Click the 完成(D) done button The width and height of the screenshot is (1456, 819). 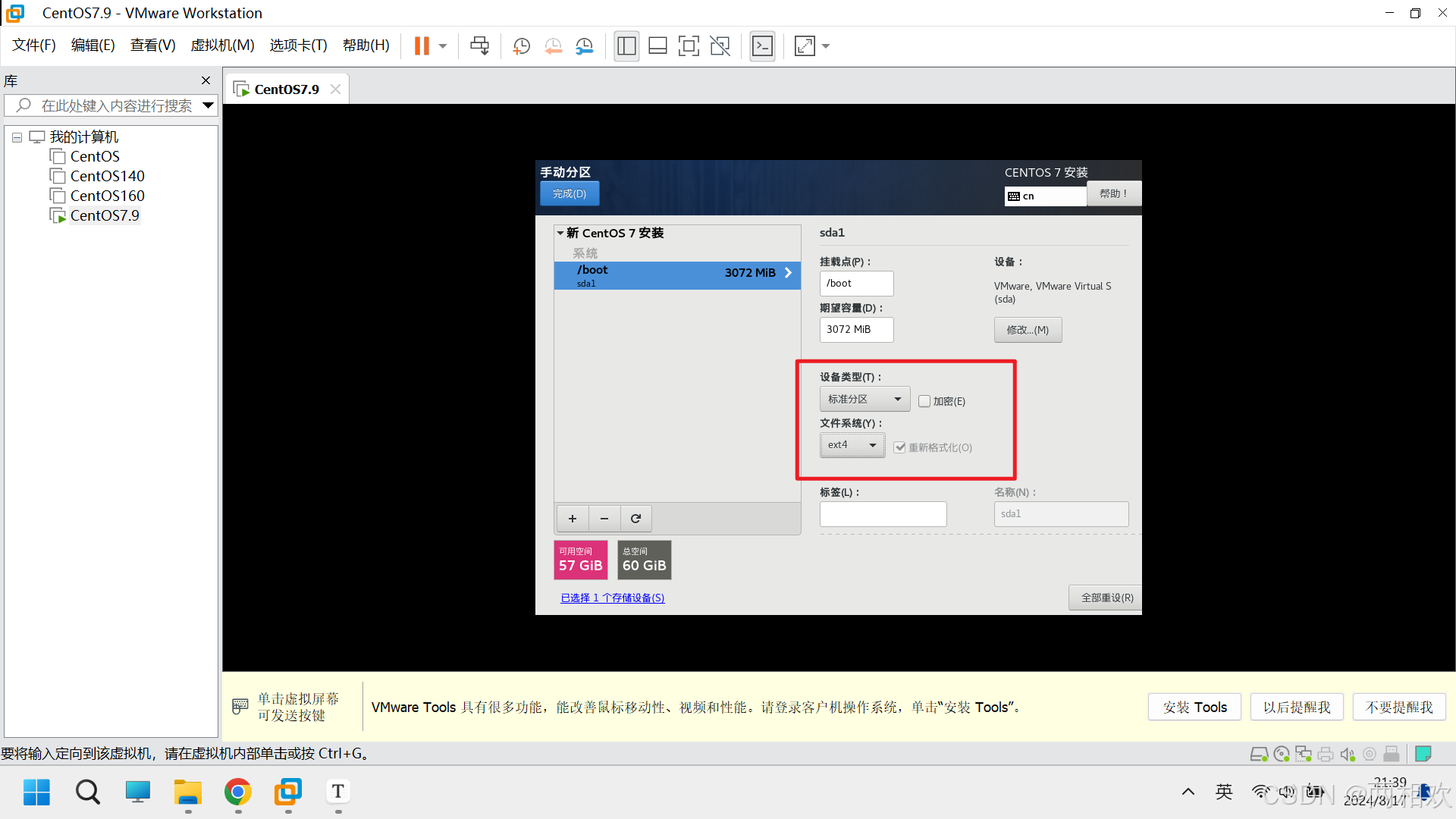click(x=569, y=194)
